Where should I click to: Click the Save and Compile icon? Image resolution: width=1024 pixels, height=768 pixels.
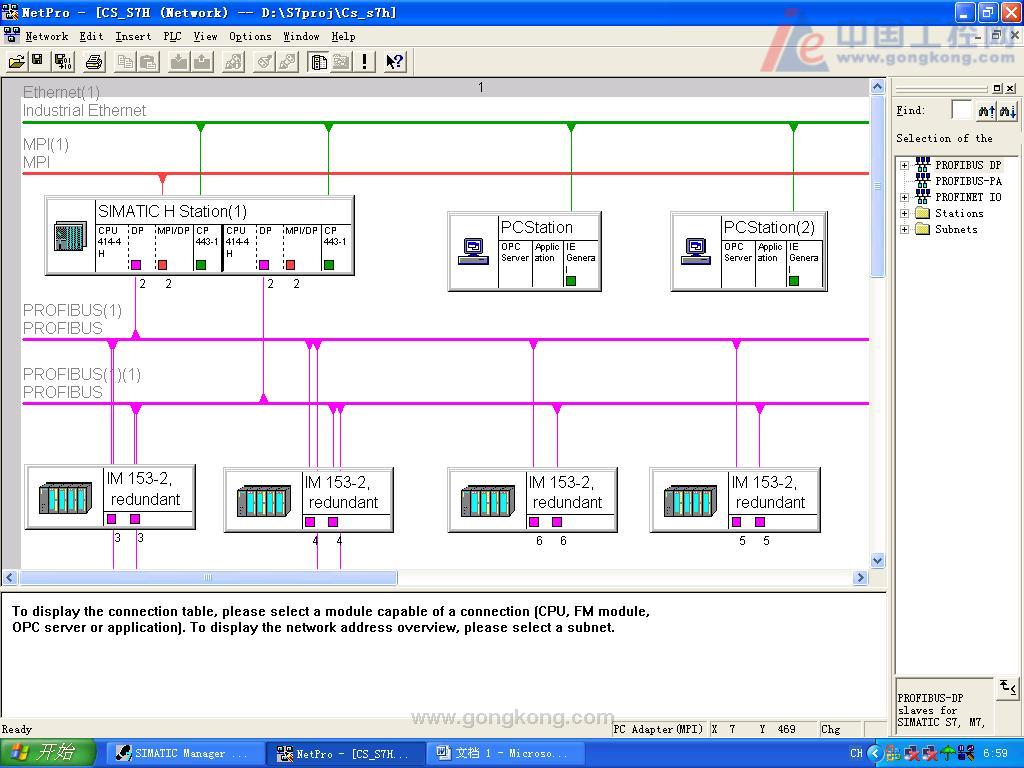(x=63, y=61)
